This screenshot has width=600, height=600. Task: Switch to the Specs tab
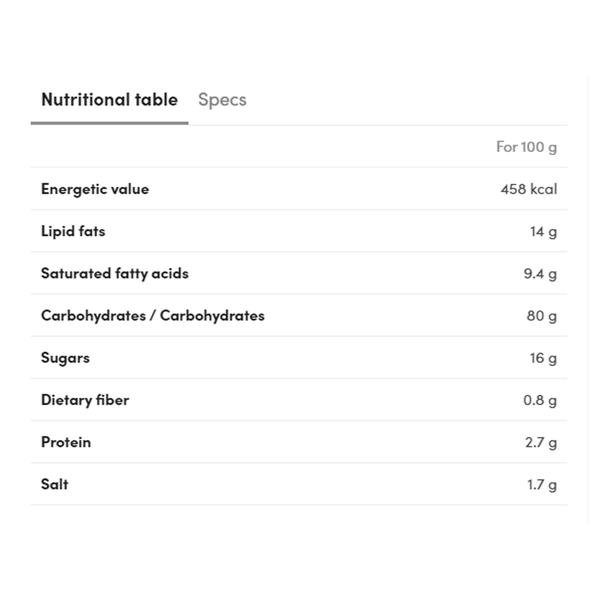(222, 99)
